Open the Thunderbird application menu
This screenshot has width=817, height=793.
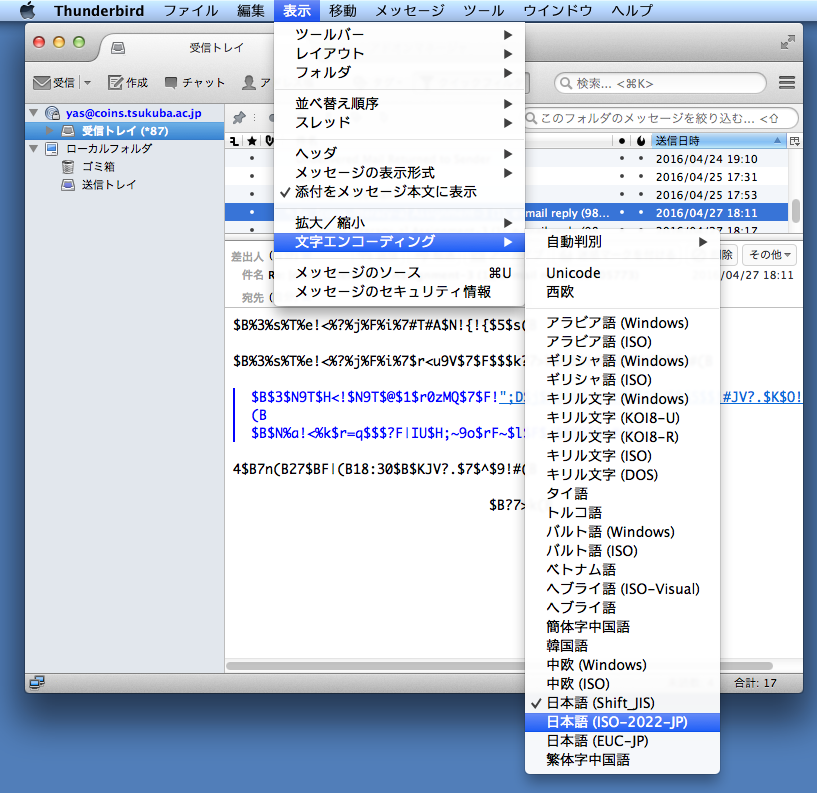[99, 10]
